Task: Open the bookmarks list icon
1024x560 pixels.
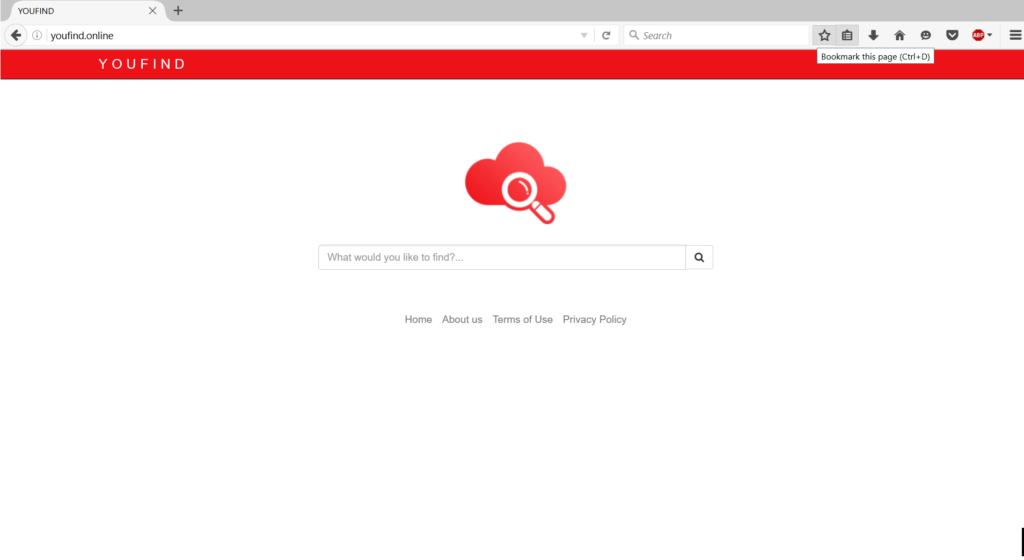Action: [x=847, y=35]
